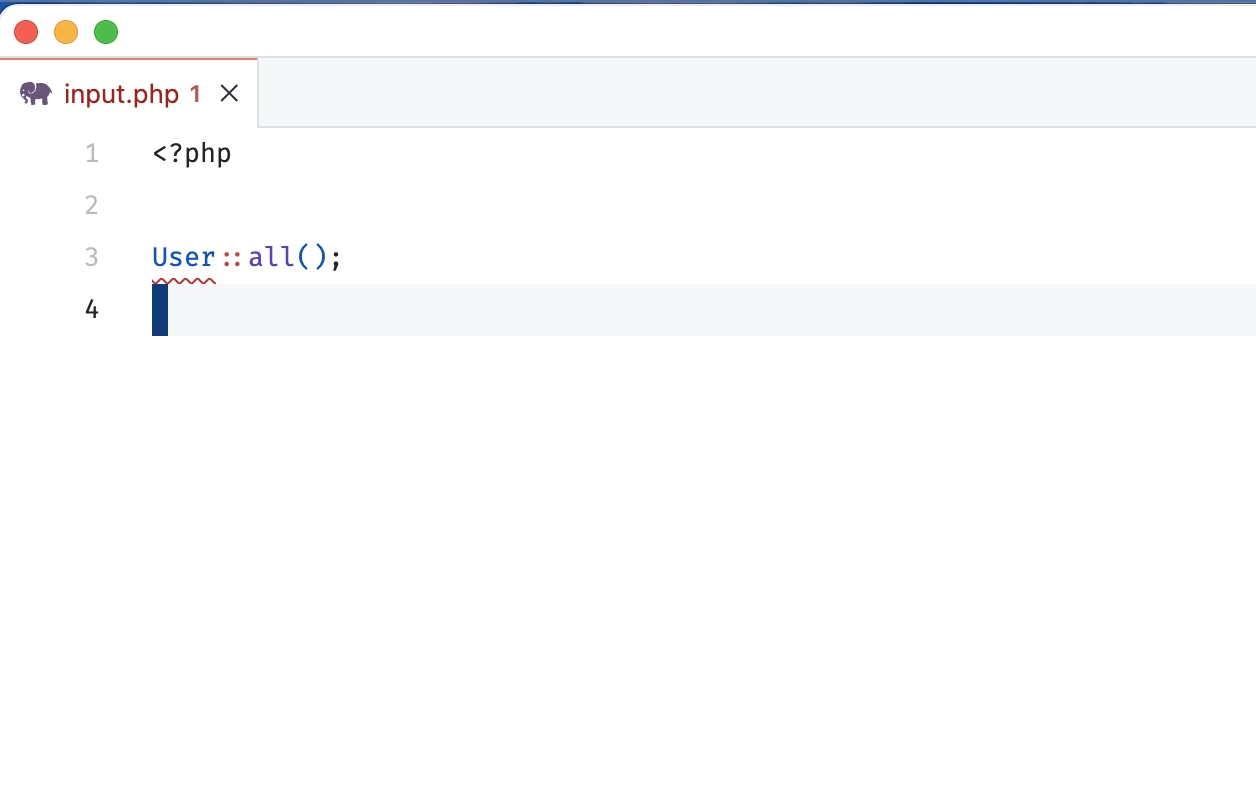1256x790 pixels.
Task: Click the :: scope operator on line 3
Action: click(x=232, y=258)
